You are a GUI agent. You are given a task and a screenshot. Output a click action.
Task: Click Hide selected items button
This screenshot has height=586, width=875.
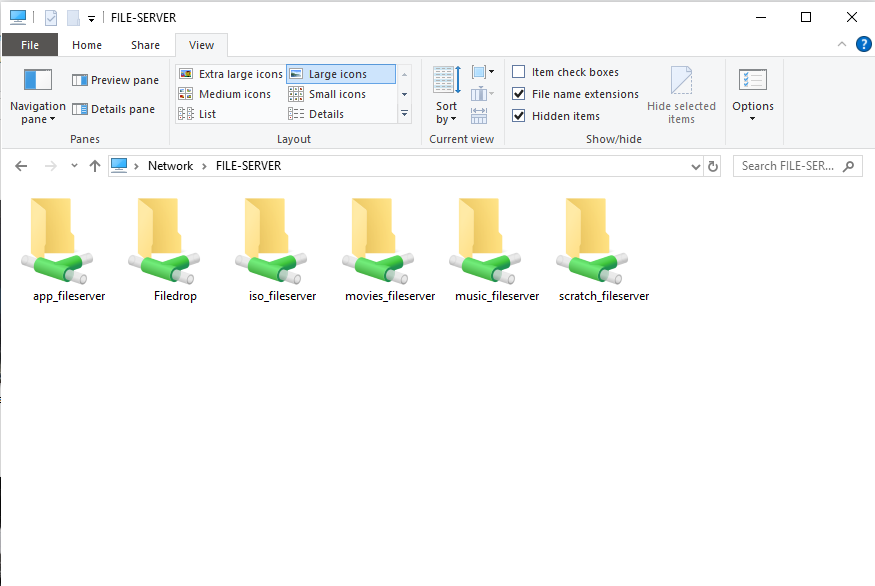(681, 95)
